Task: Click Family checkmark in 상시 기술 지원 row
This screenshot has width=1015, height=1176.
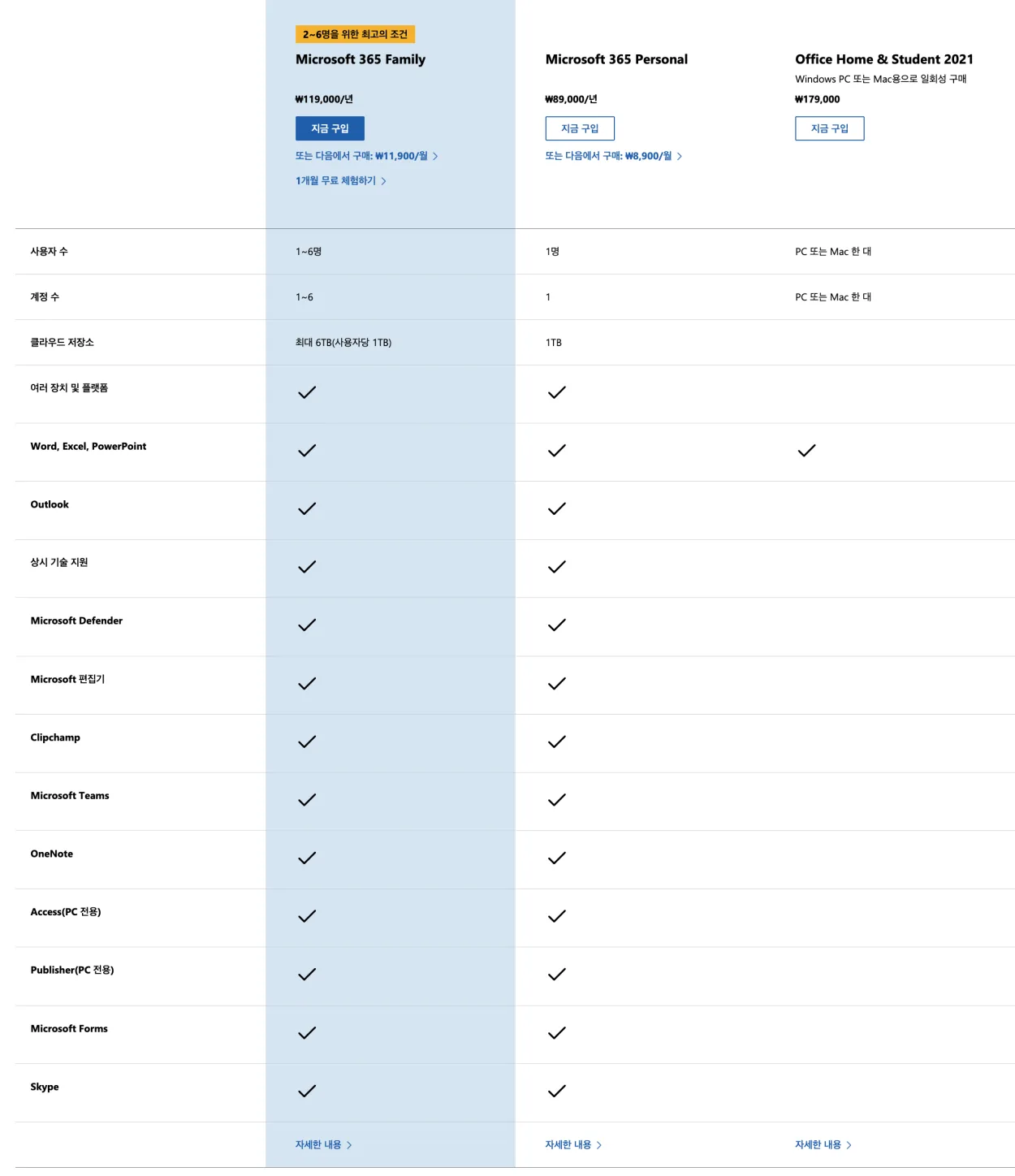Action: pyautogui.click(x=307, y=568)
